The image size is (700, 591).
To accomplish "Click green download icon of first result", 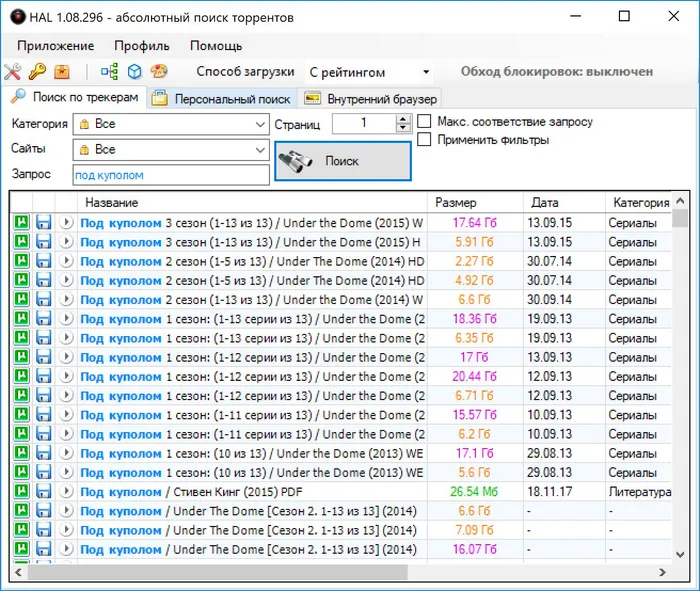I will [x=21, y=222].
